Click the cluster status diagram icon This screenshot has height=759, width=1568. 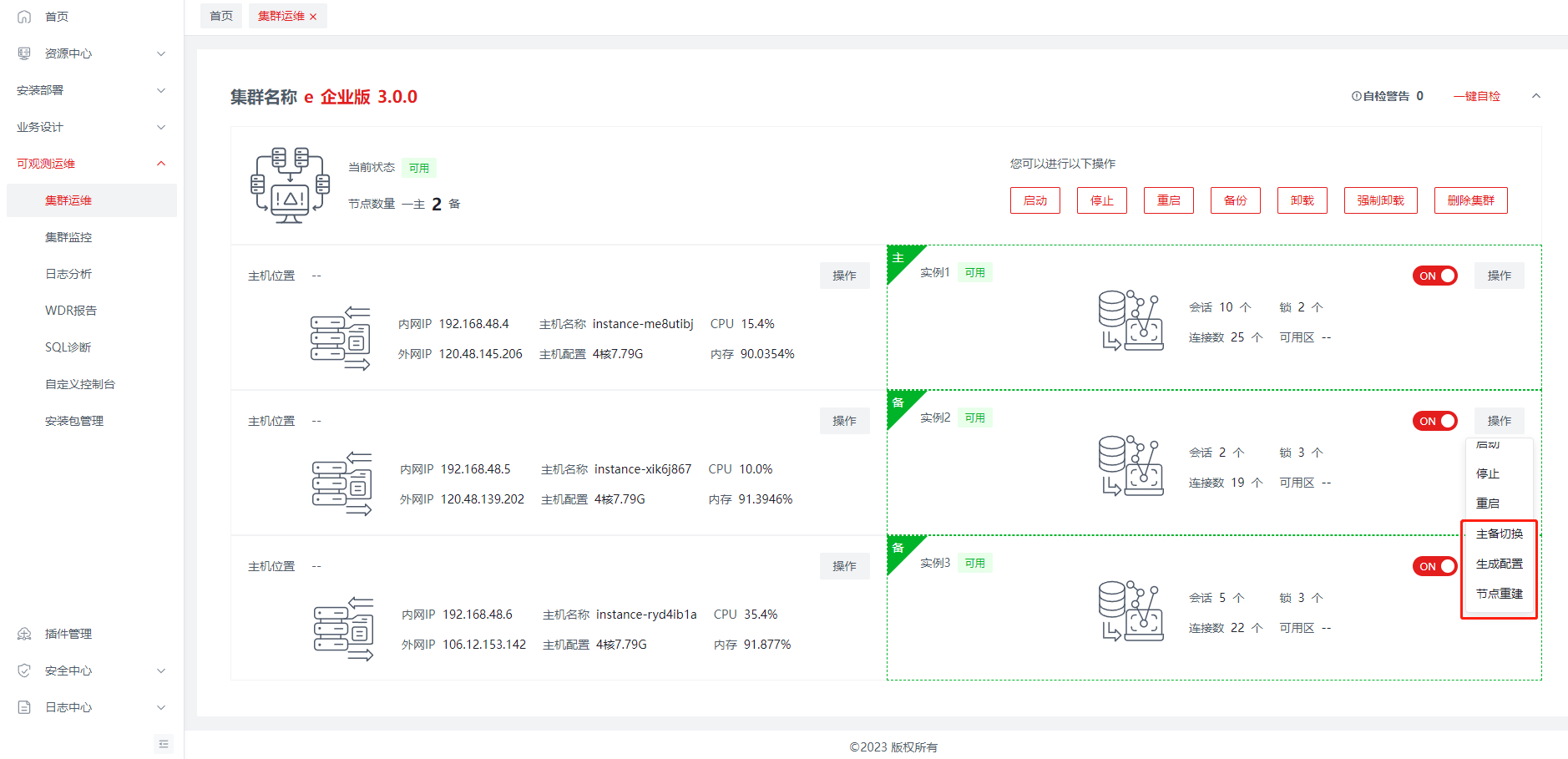[290, 185]
